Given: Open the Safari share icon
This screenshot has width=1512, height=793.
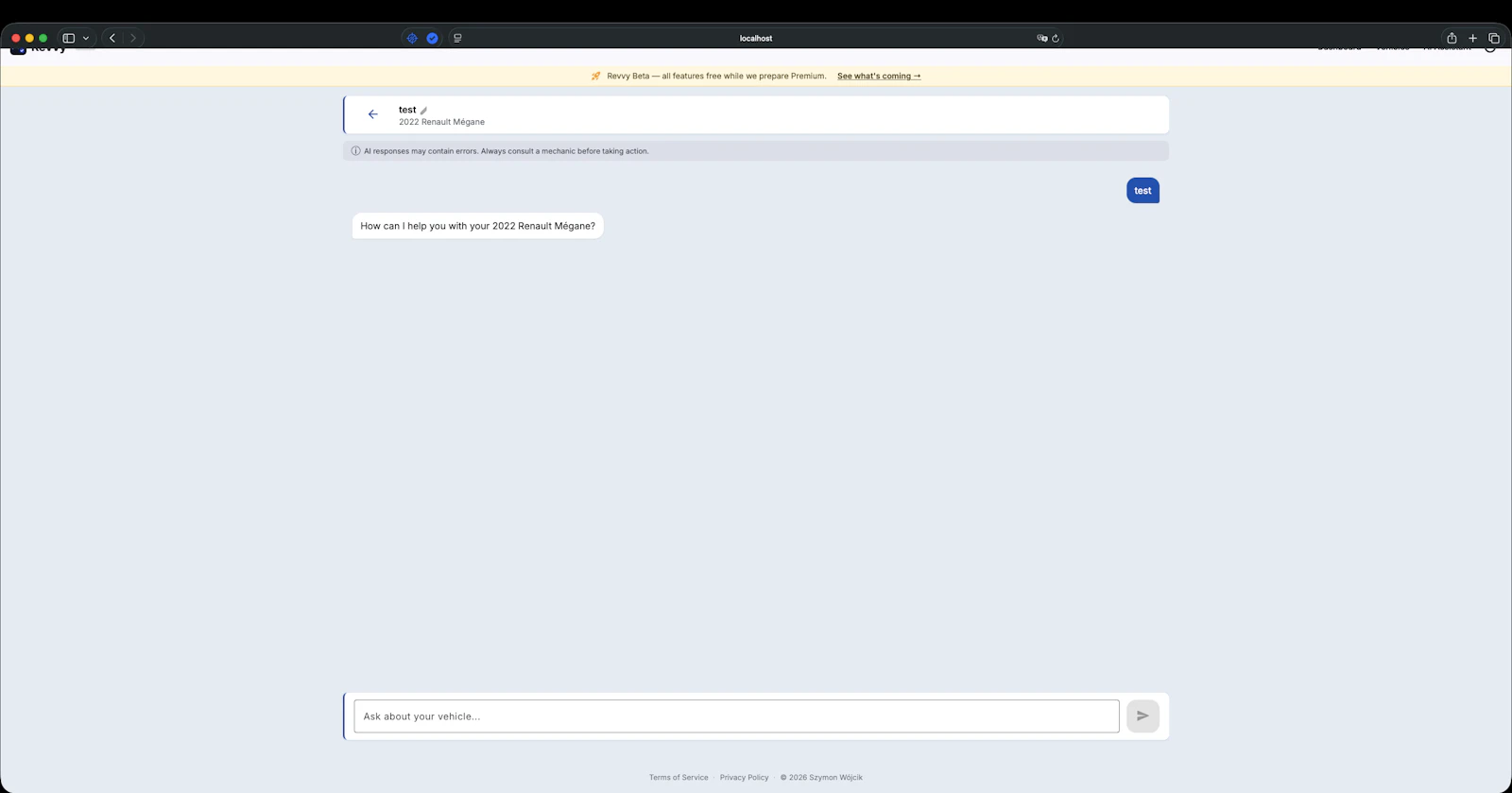Looking at the screenshot, I should pyautogui.click(x=1452, y=38).
